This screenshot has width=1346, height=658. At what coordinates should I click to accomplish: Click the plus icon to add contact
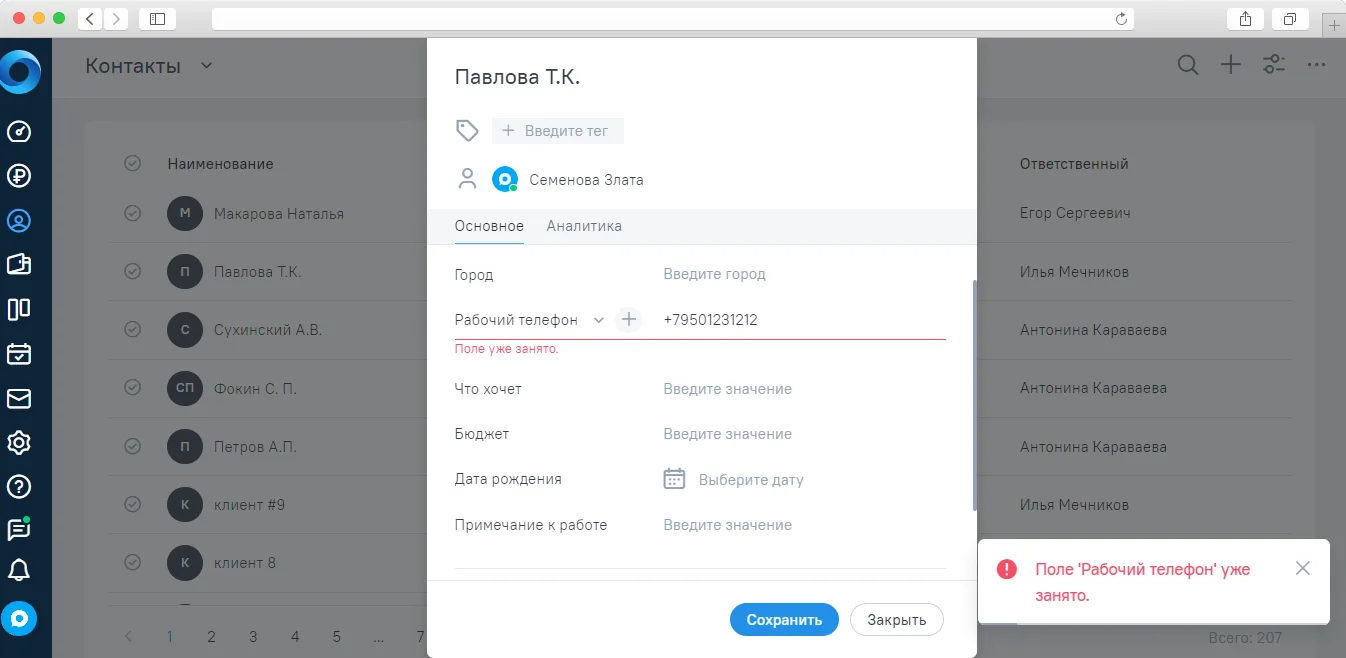pos(1231,65)
